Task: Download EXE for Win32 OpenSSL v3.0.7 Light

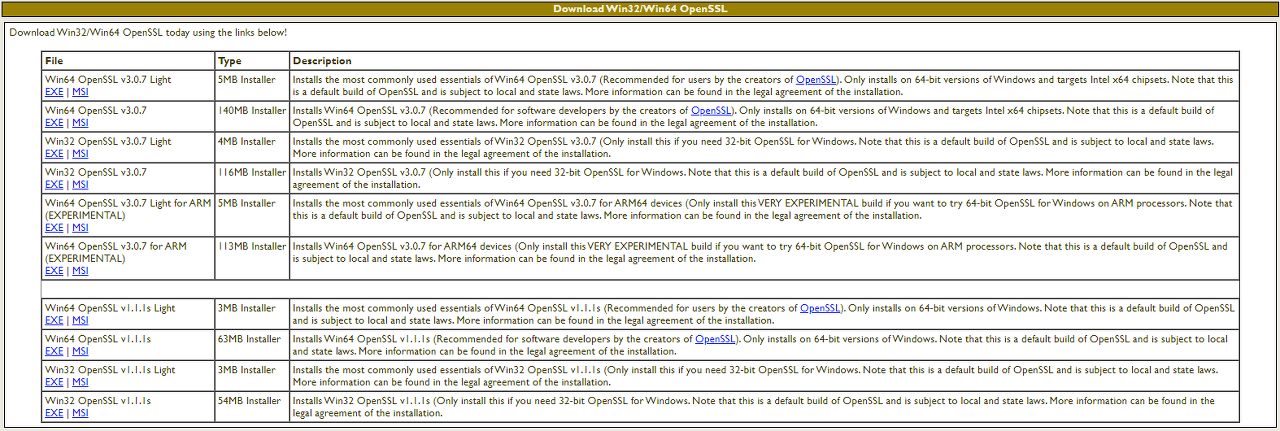Action: coord(54,154)
